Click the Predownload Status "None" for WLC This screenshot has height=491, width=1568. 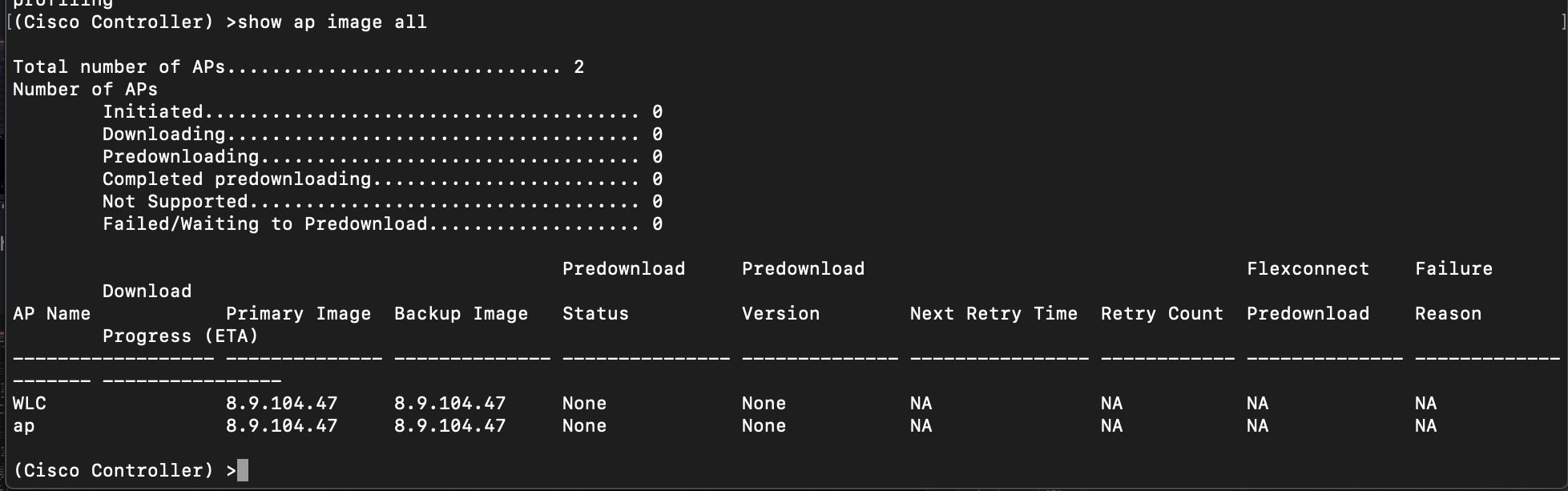click(584, 404)
